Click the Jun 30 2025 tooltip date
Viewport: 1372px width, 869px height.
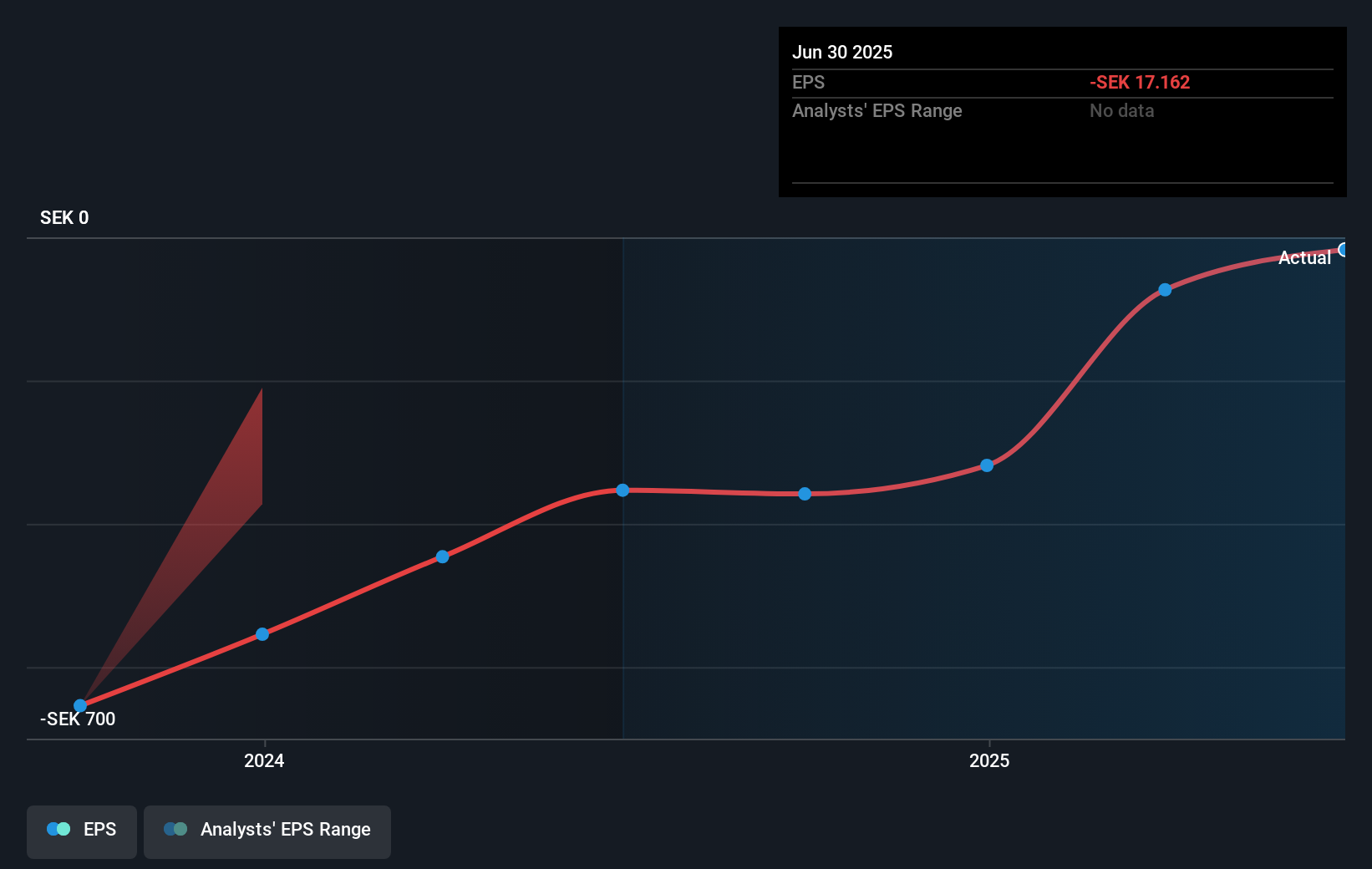pyautogui.click(x=842, y=52)
